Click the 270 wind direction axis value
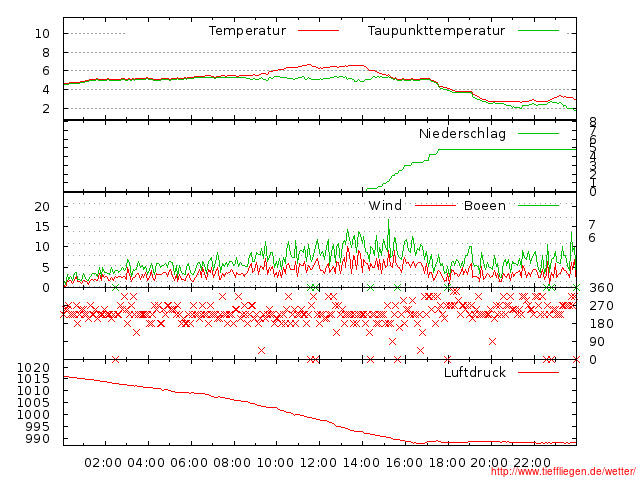 point(601,306)
